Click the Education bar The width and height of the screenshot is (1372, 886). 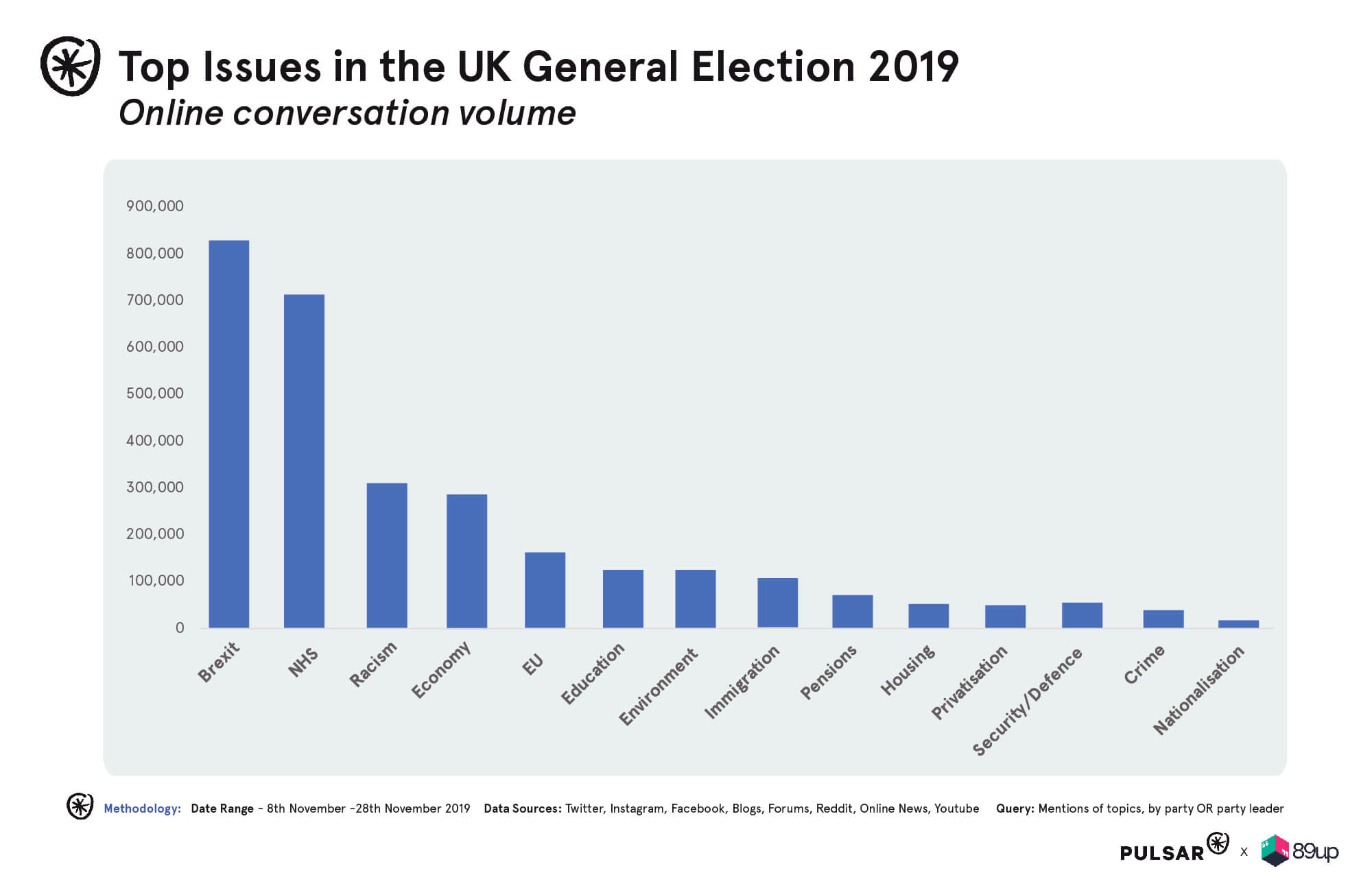click(623, 599)
